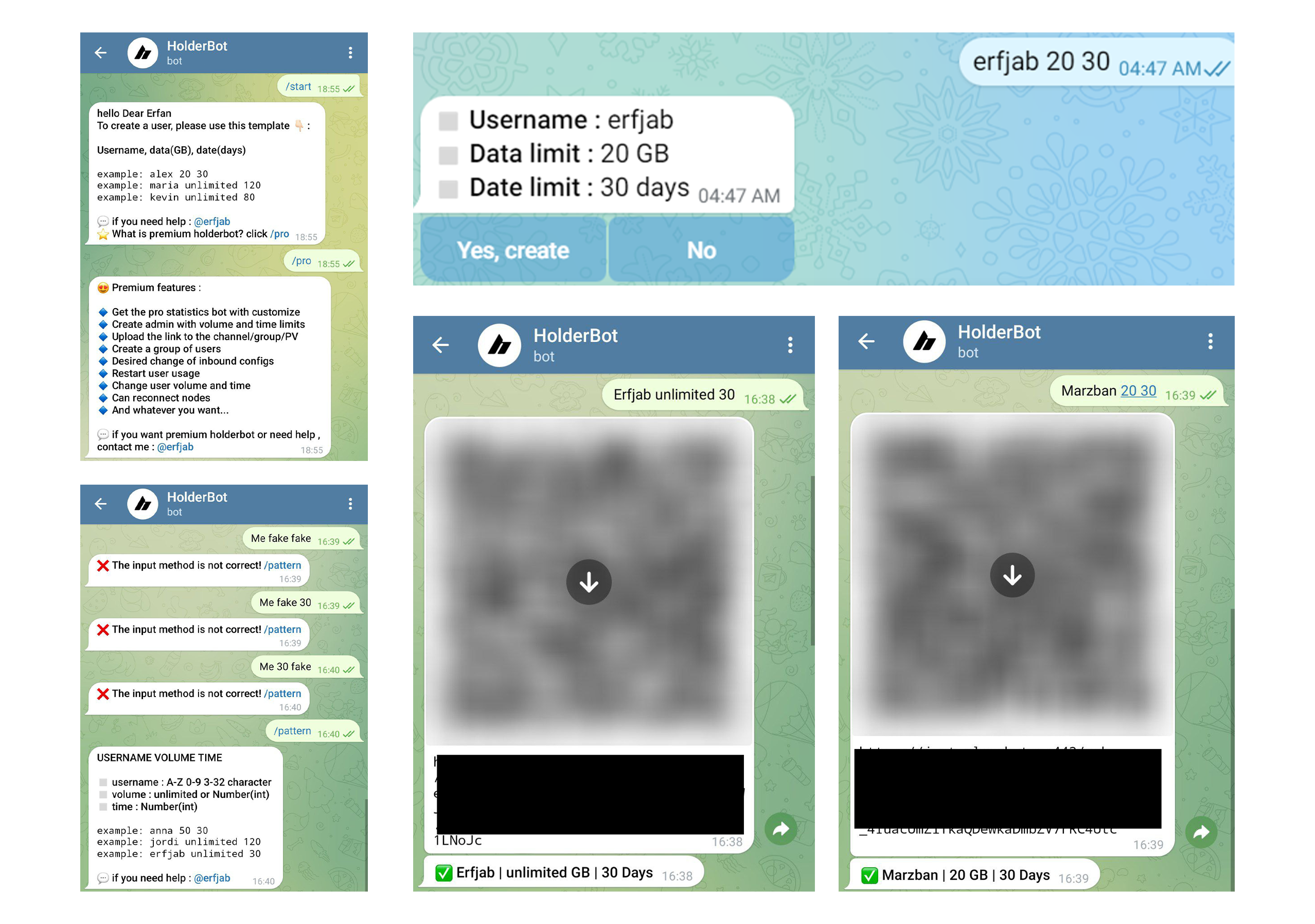Open three-dot menu in bottom-left chat header

(350, 504)
